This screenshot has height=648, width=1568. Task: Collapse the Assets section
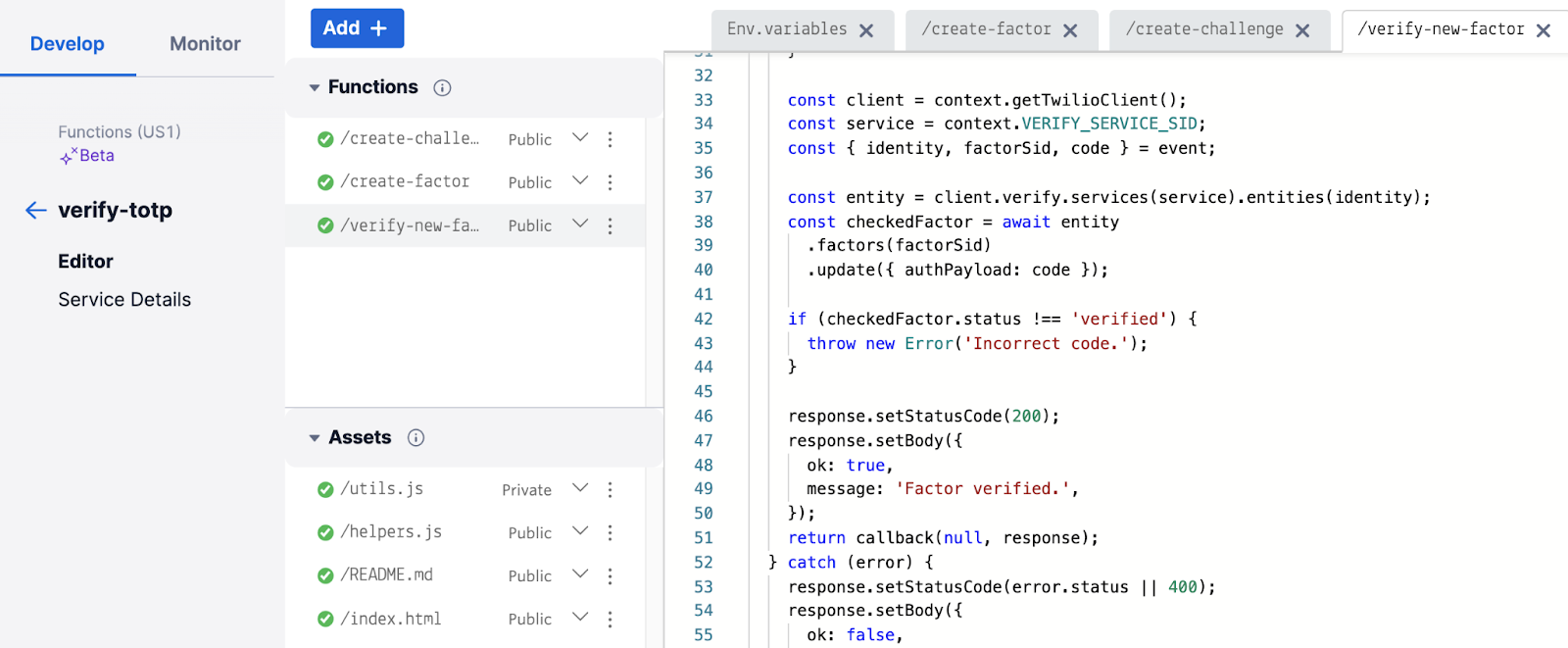tap(315, 438)
